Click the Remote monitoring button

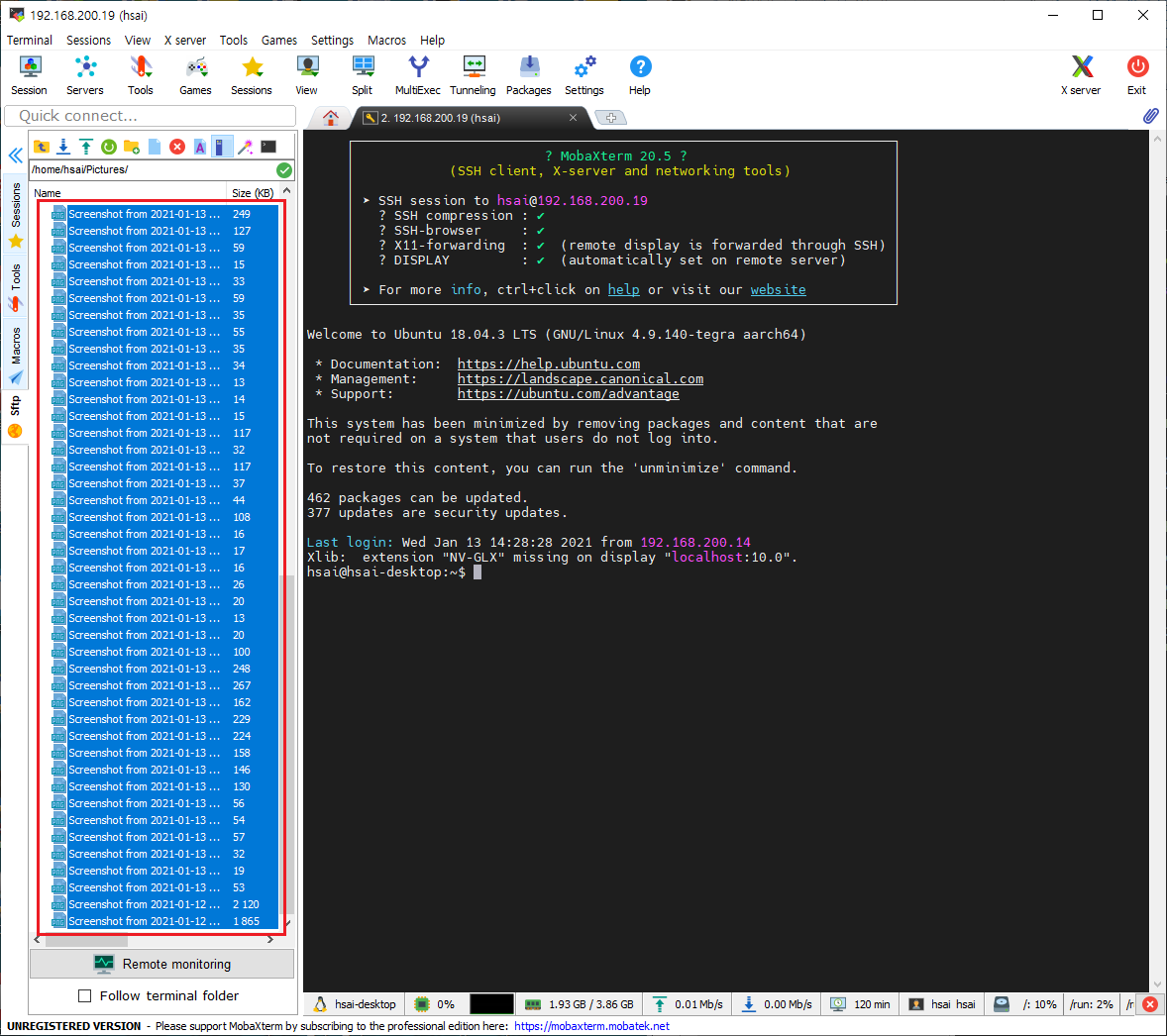coord(162,964)
